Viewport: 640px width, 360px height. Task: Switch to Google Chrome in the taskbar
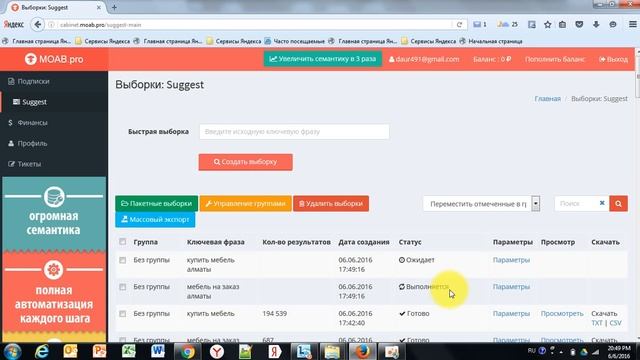[x=187, y=351]
